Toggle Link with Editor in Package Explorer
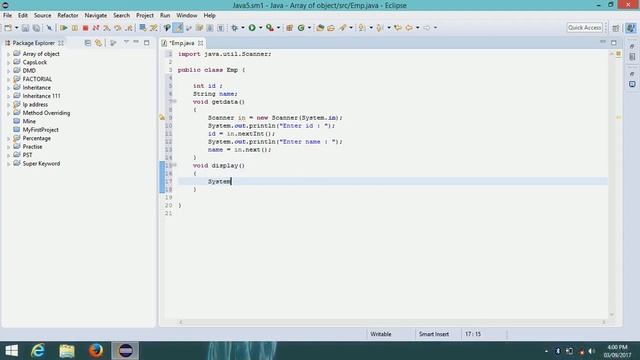Screen dimensions: 640x360 (98, 43)
